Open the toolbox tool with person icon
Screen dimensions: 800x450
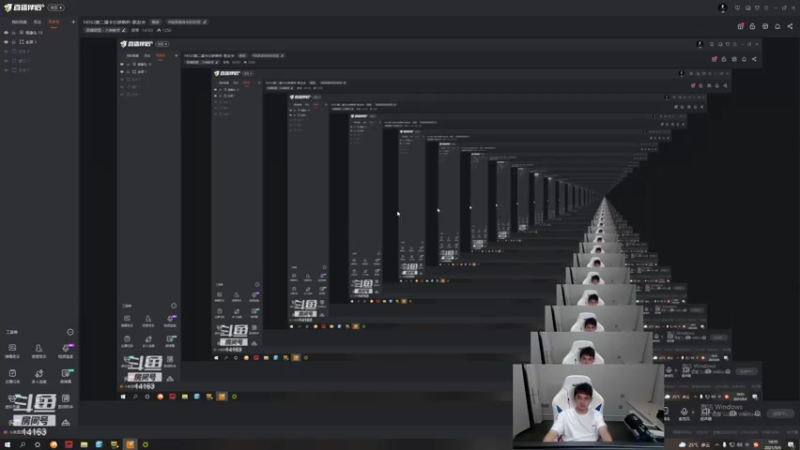(x=39, y=351)
